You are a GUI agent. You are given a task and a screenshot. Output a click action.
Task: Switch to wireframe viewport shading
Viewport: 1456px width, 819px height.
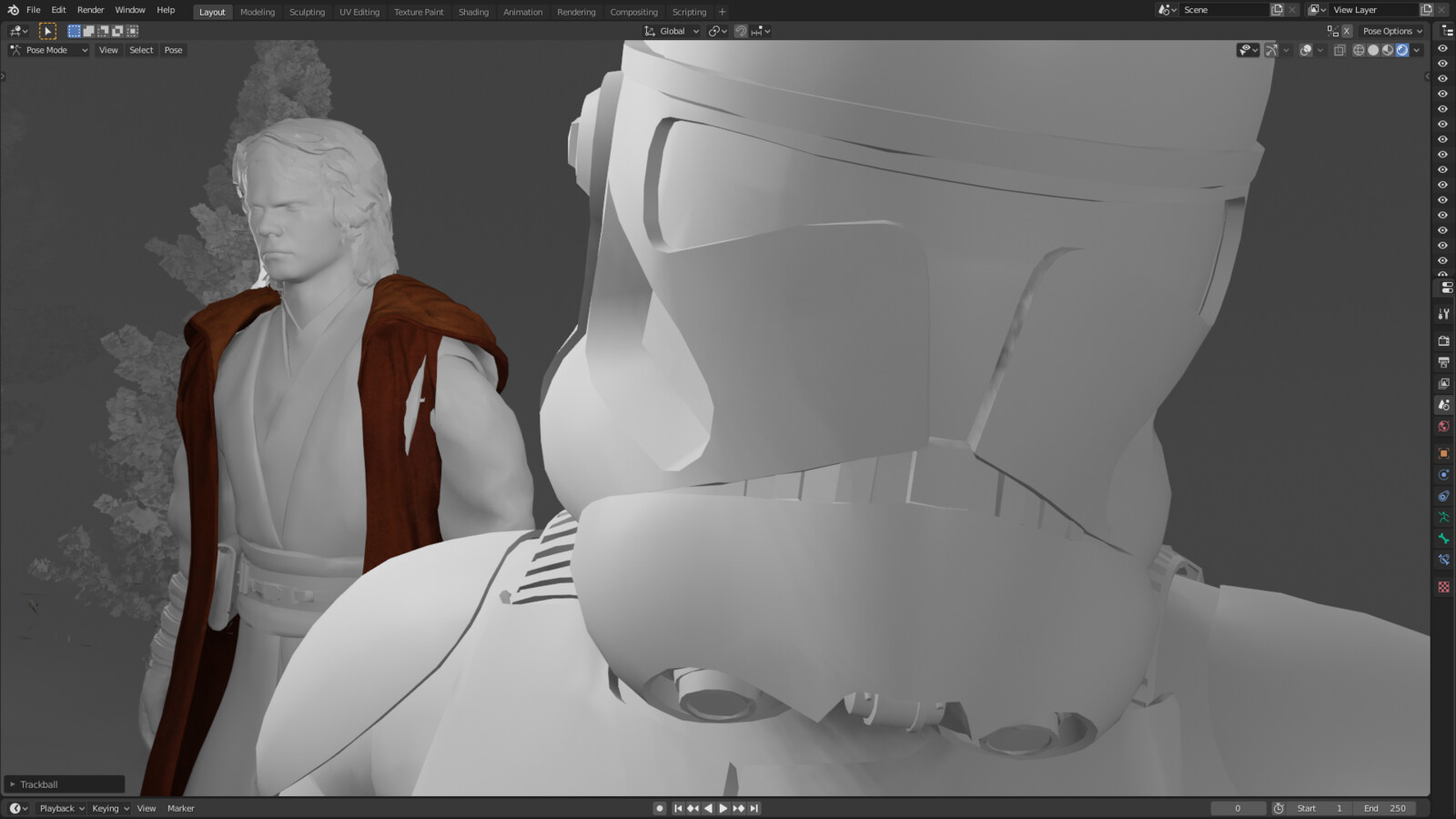[1359, 50]
